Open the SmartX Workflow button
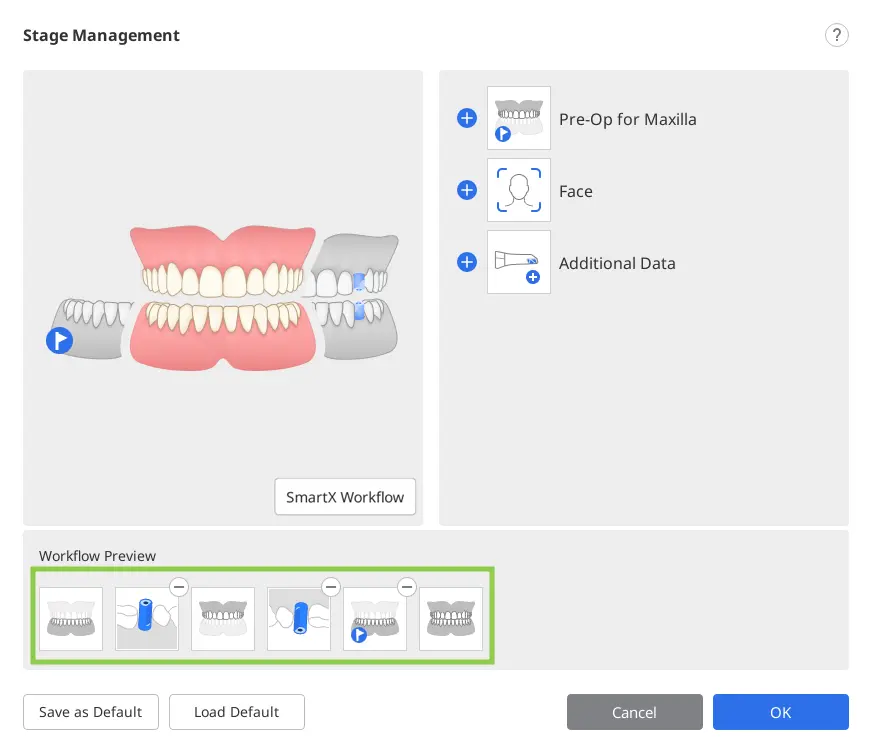This screenshot has width=873, height=754. pos(345,497)
